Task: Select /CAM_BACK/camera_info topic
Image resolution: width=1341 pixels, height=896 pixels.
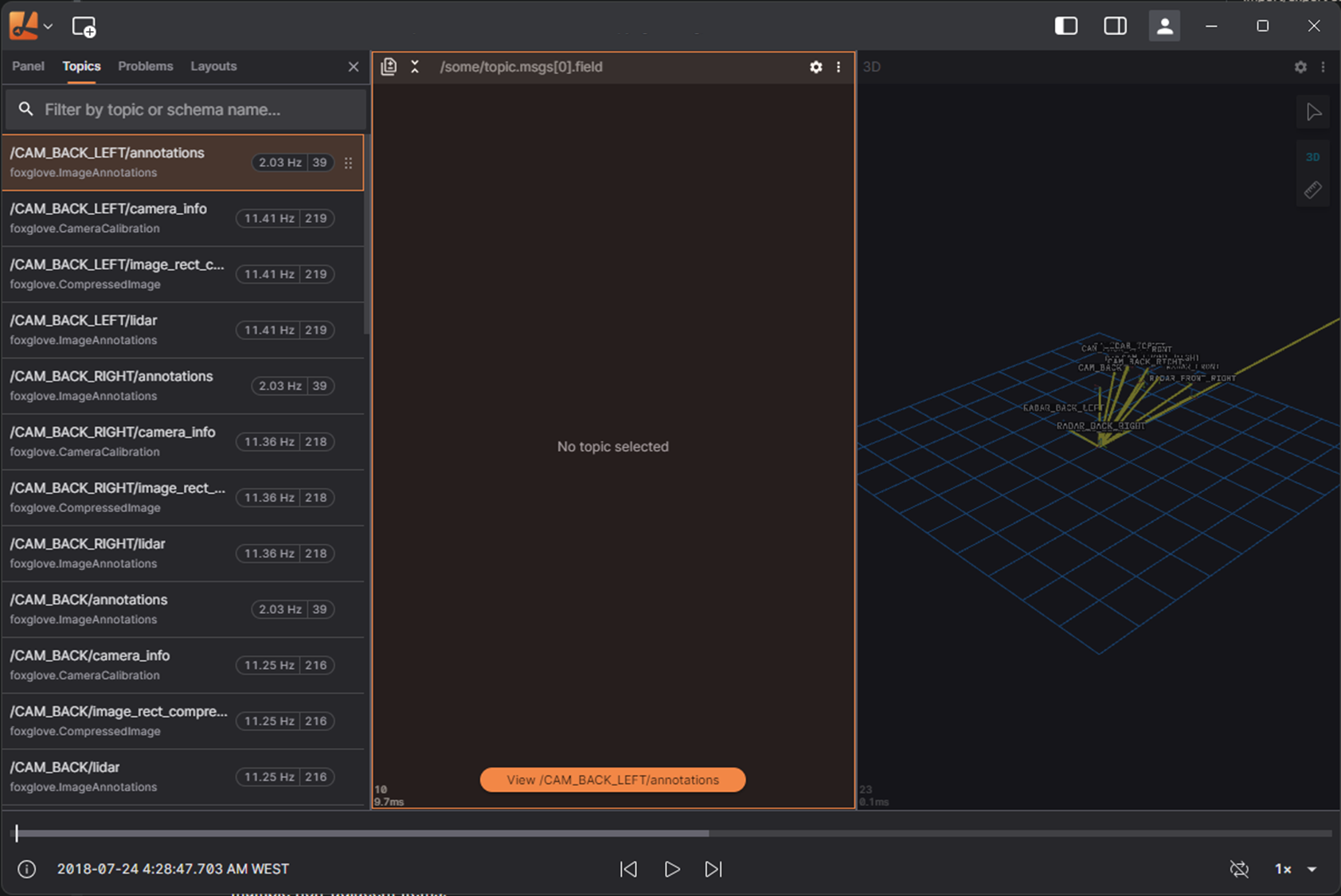Action: coord(182,665)
